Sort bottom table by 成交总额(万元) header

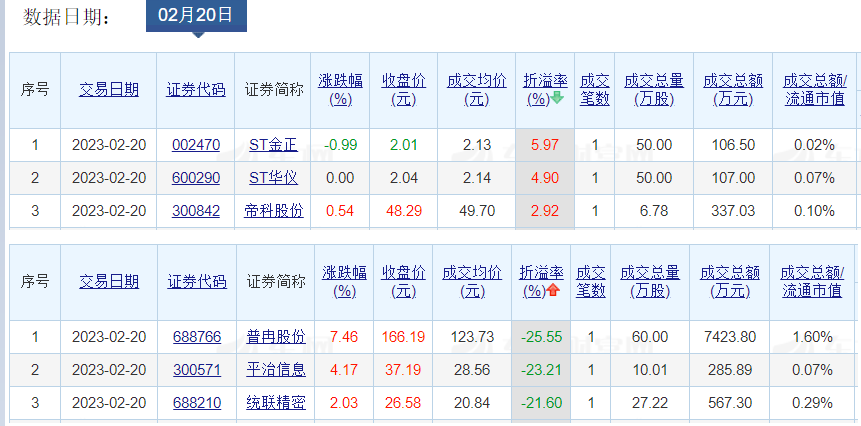[x=727, y=281]
